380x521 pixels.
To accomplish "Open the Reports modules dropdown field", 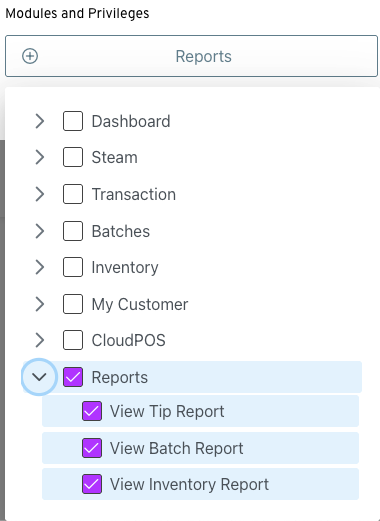I will 191,56.
